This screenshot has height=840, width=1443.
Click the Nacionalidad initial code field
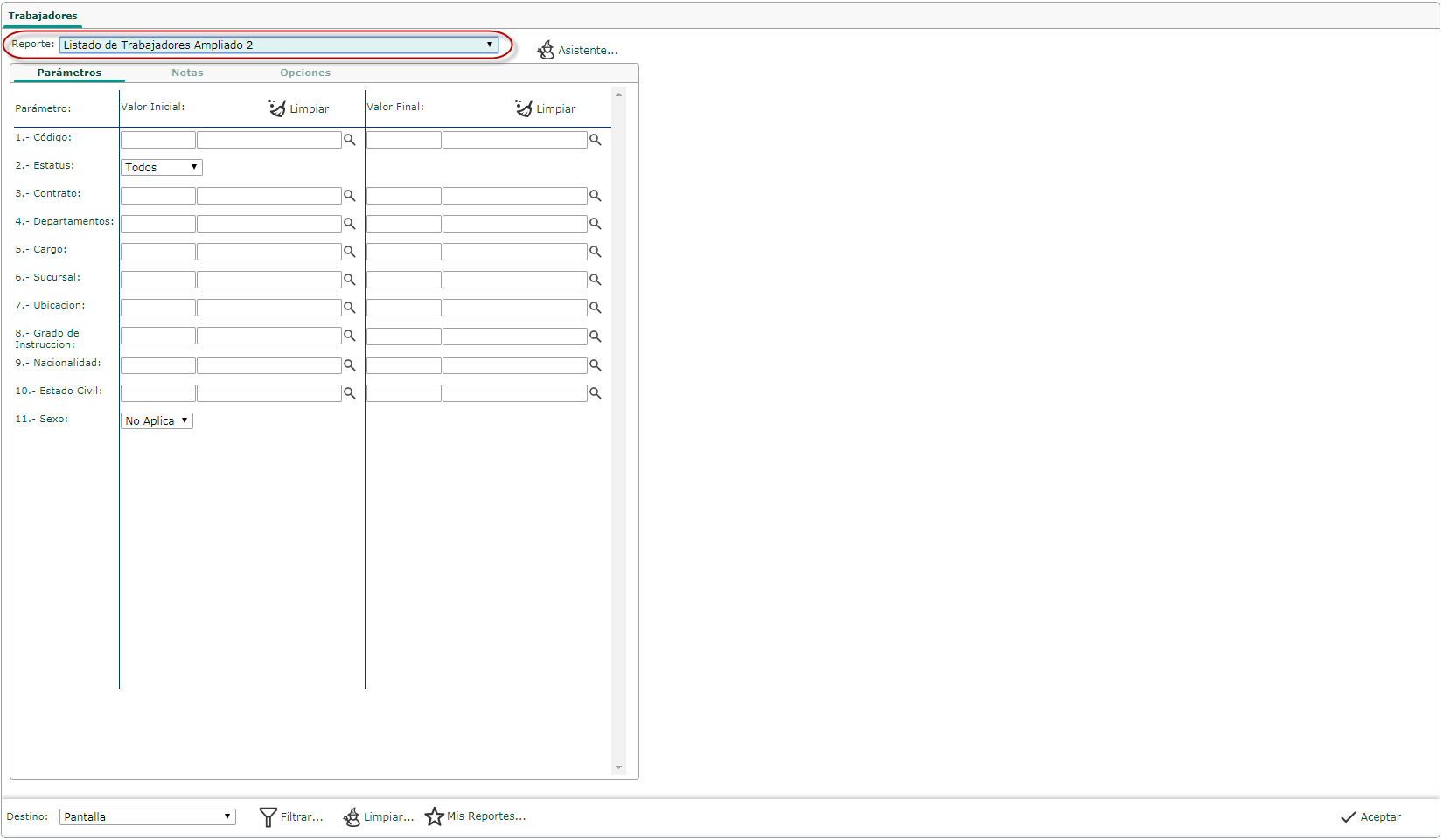coord(157,365)
